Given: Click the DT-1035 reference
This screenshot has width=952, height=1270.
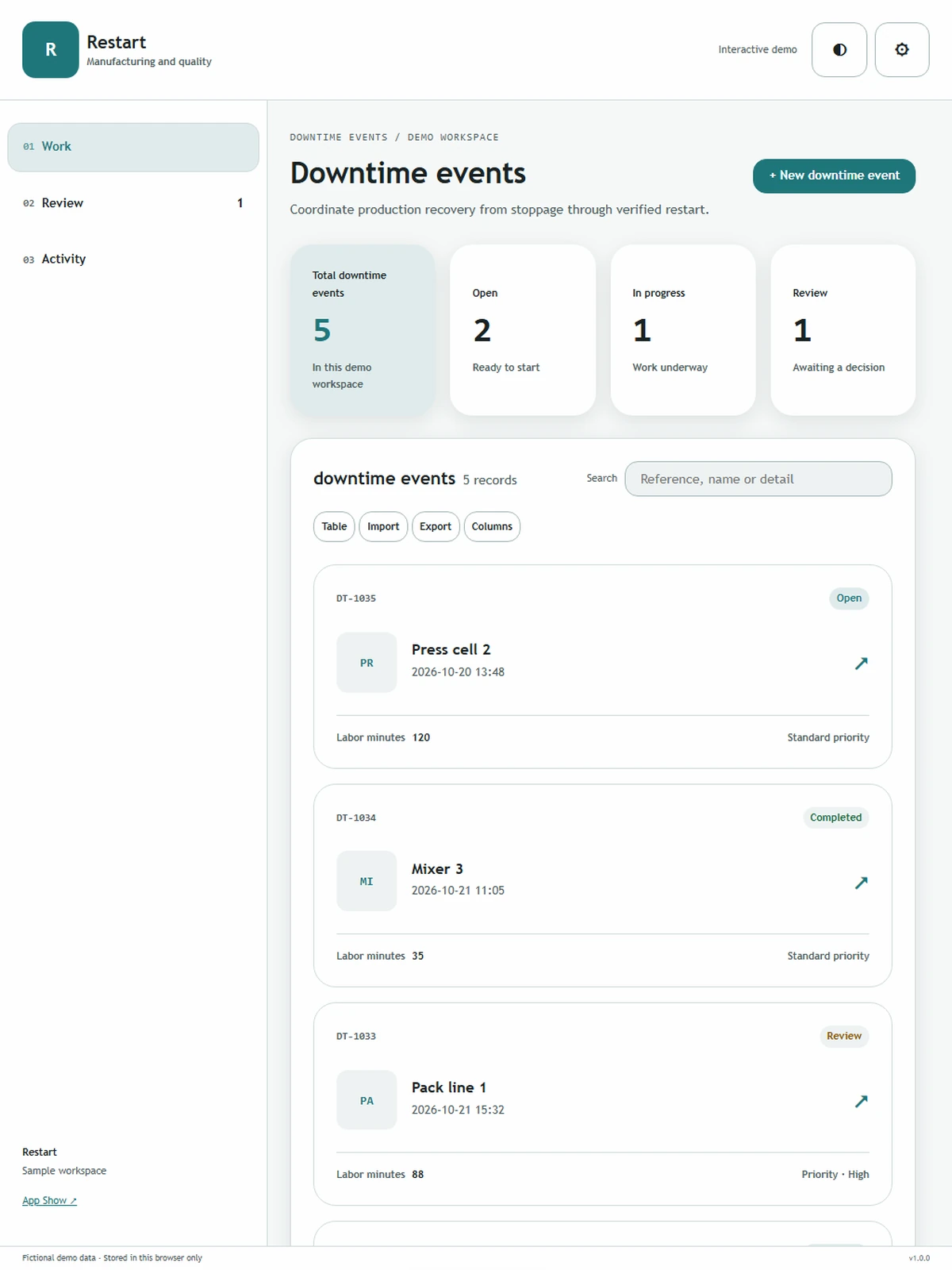Looking at the screenshot, I should coord(356,598).
